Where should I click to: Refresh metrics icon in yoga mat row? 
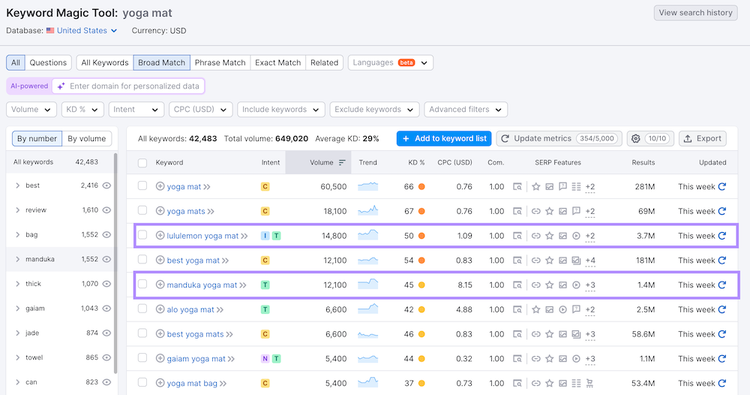tap(722, 187)
